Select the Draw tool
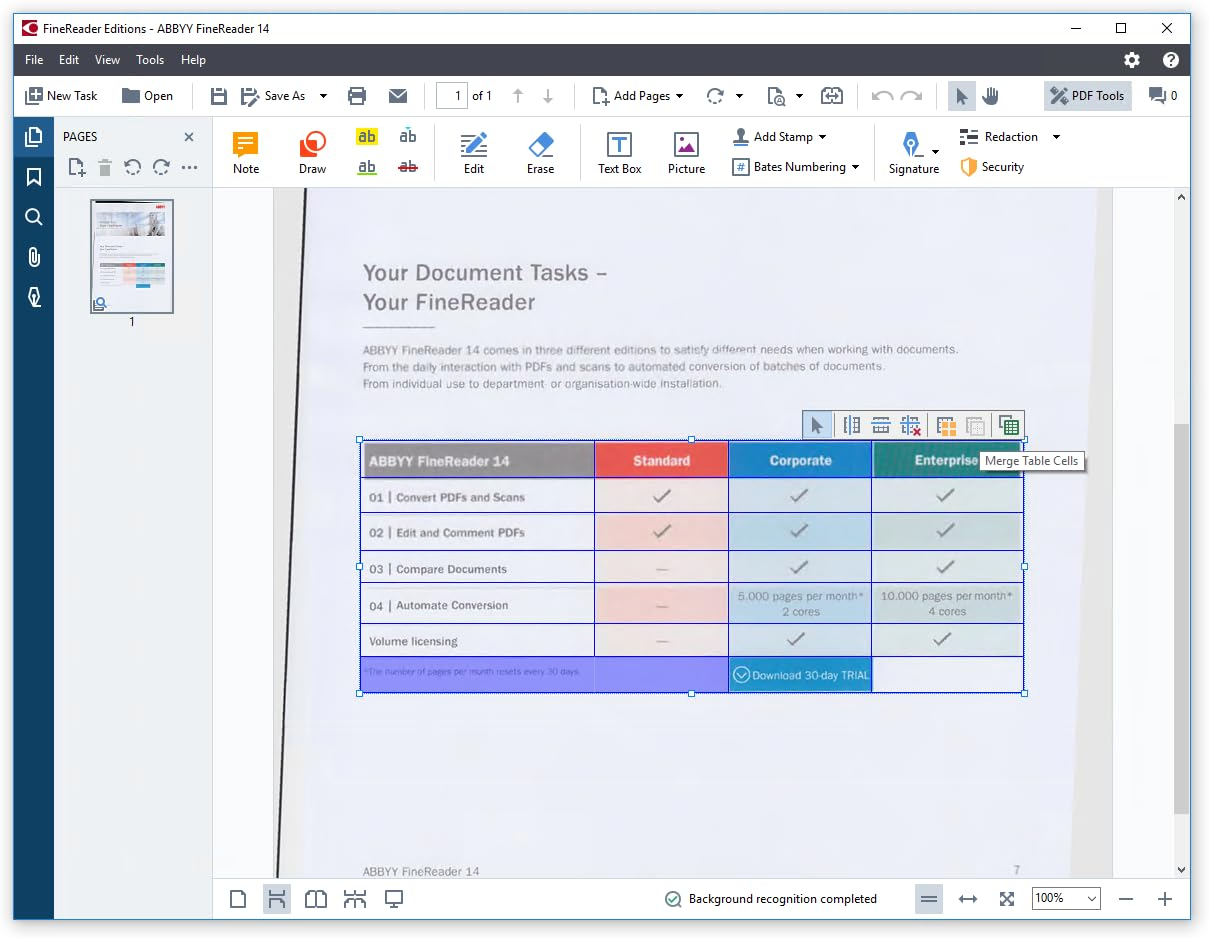This screenshot has height=938, width=1209. [312, 152]
